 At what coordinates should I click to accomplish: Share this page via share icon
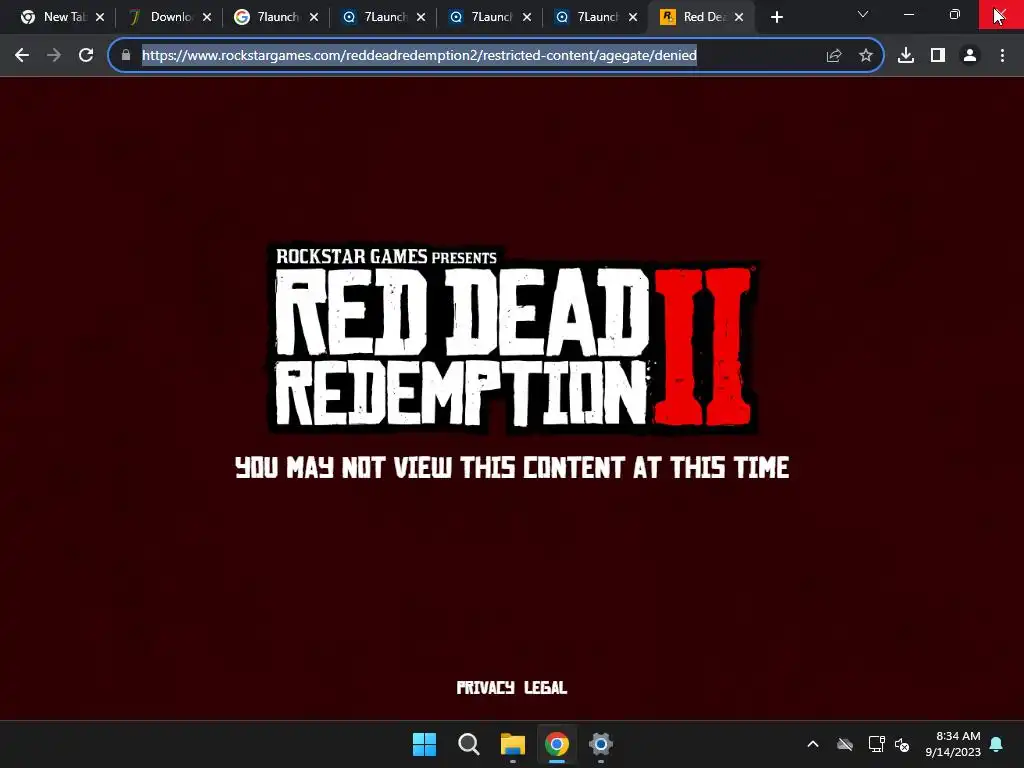(x=833, y=56)
